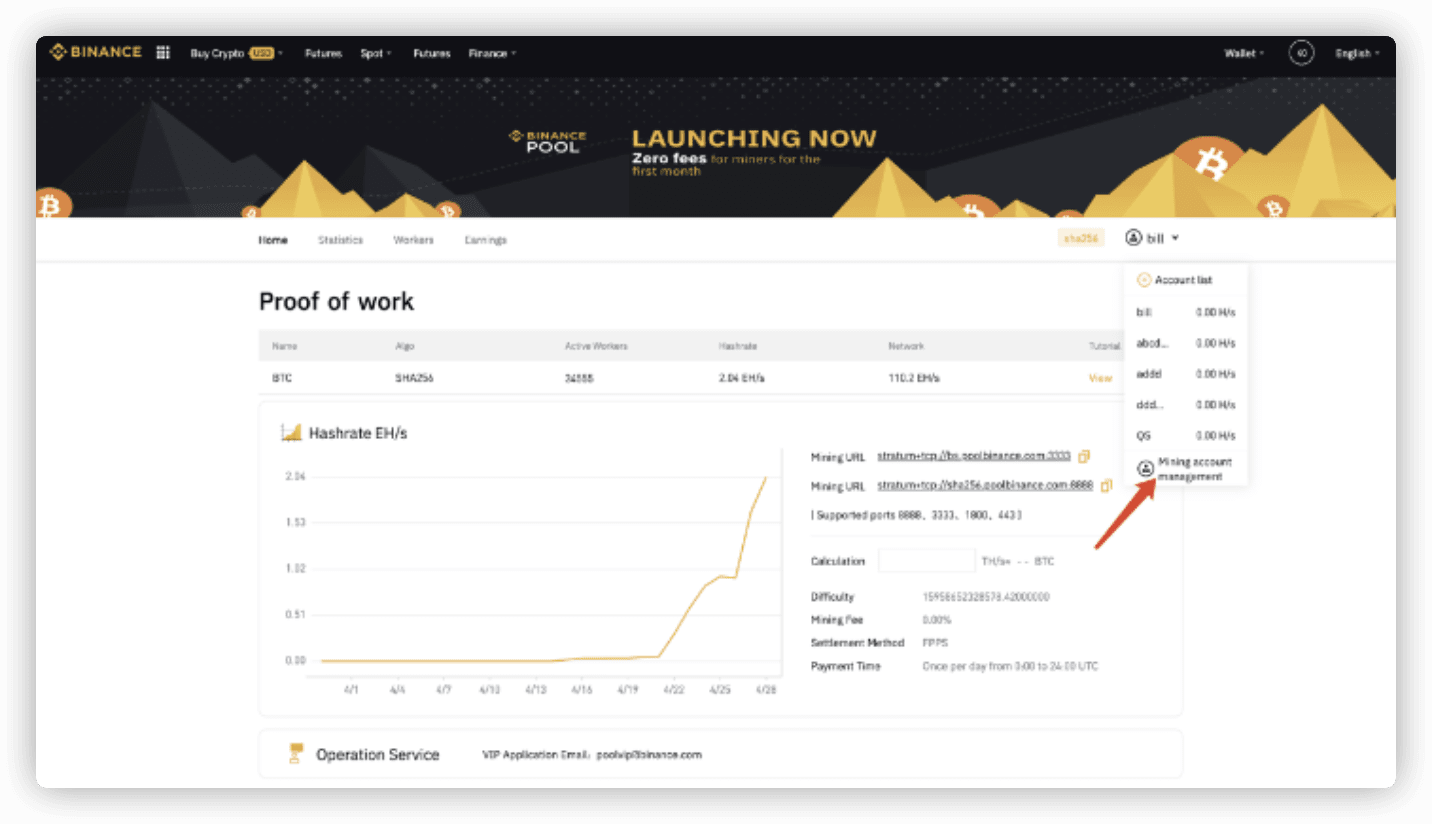
Task: Click the 0.00% mining fee value
Action: tap(937, 620)
